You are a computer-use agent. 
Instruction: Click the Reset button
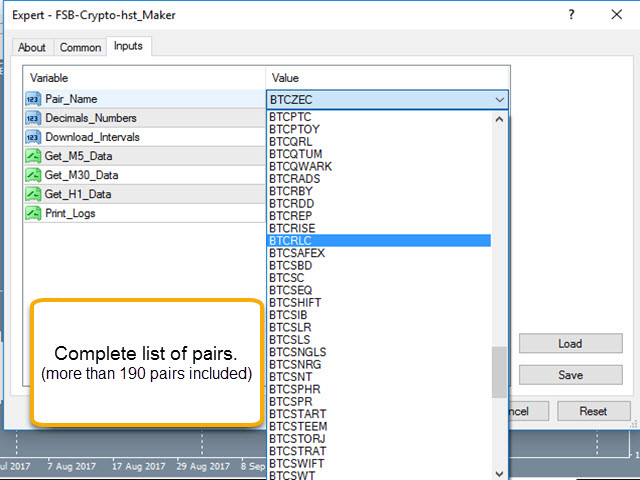point(593,411)
